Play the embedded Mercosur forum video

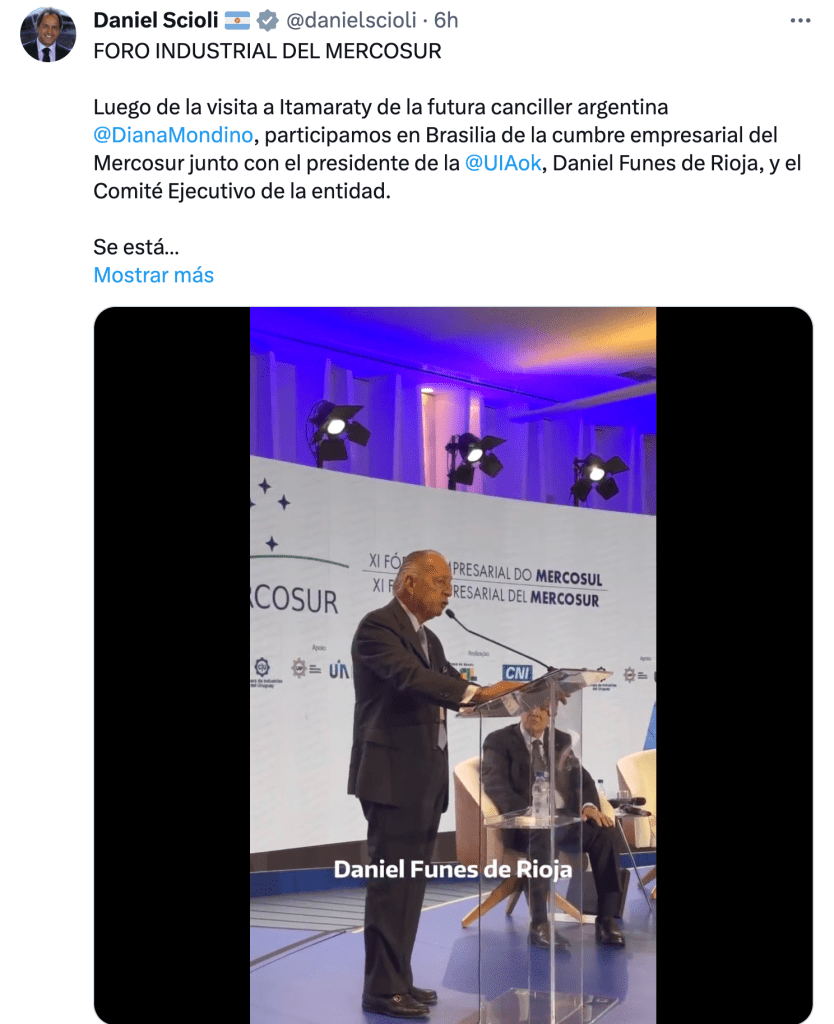(453, 665)
